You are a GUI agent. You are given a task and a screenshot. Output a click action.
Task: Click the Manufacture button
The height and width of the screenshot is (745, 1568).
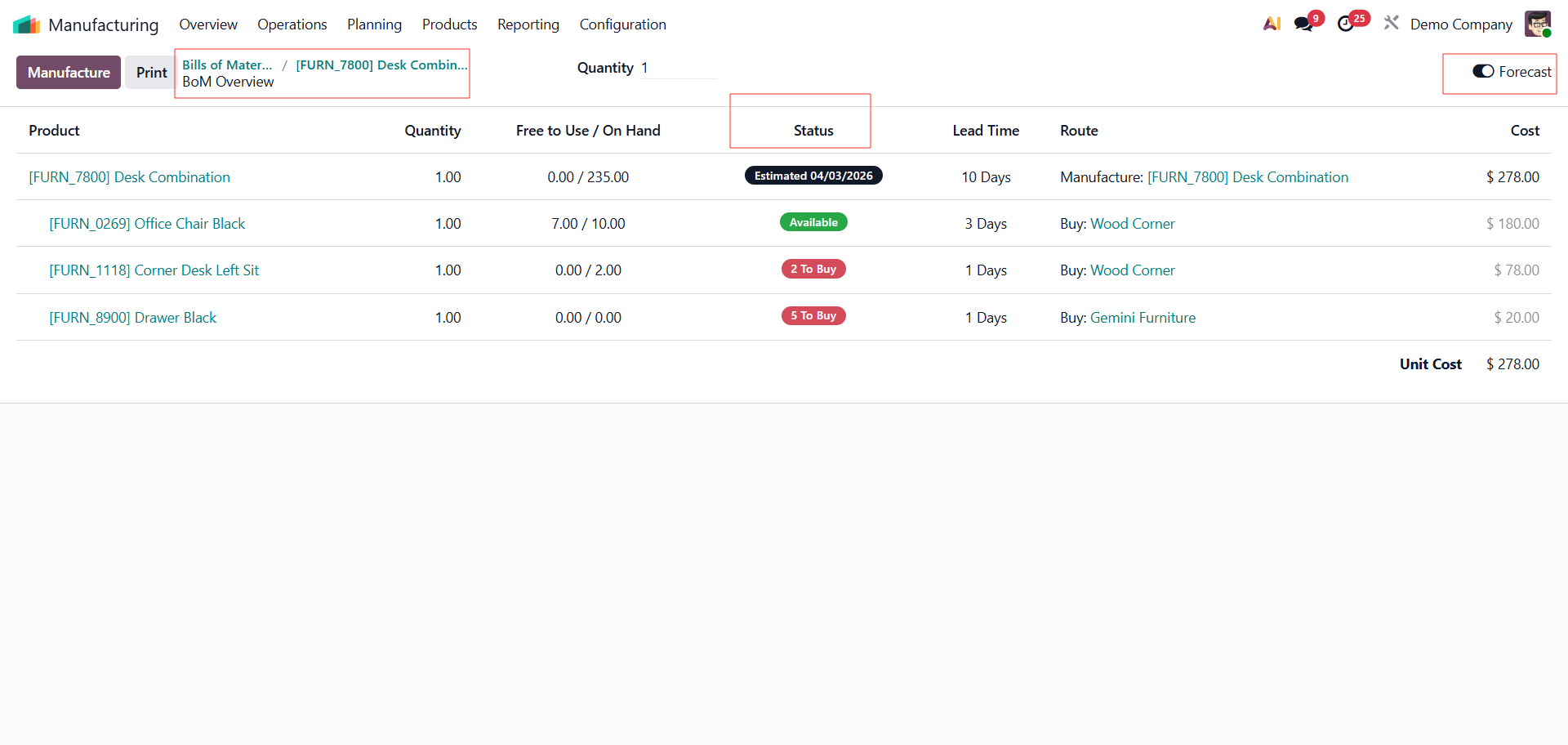(69, 73)
